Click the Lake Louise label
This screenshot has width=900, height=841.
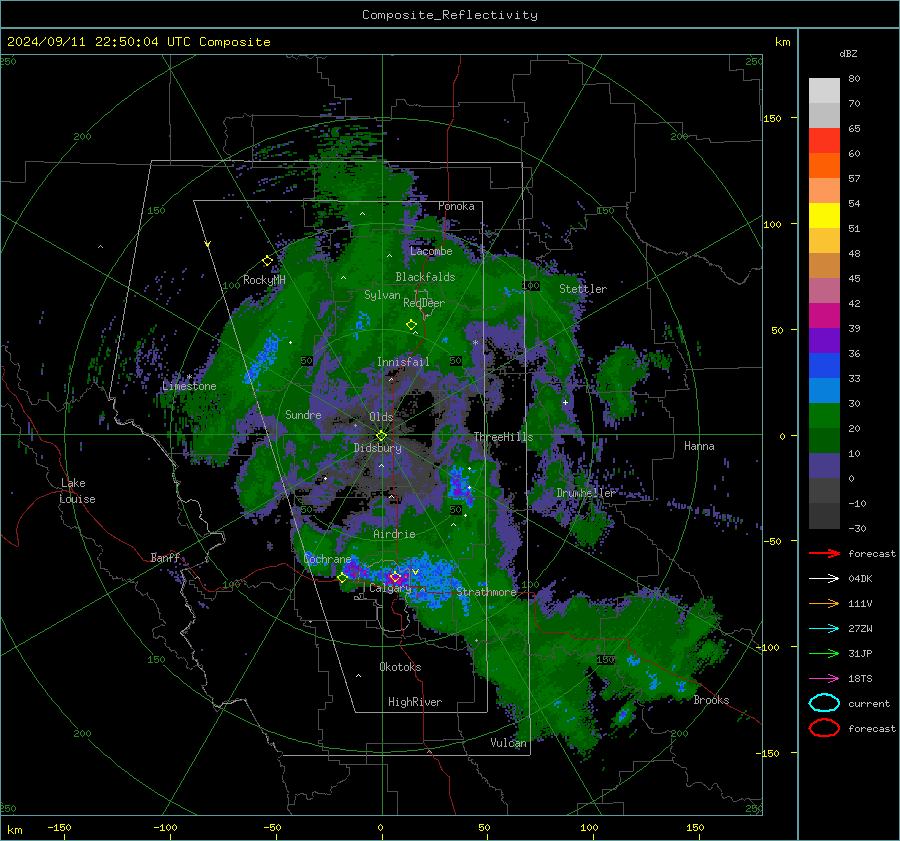click(x=77, y=491)
